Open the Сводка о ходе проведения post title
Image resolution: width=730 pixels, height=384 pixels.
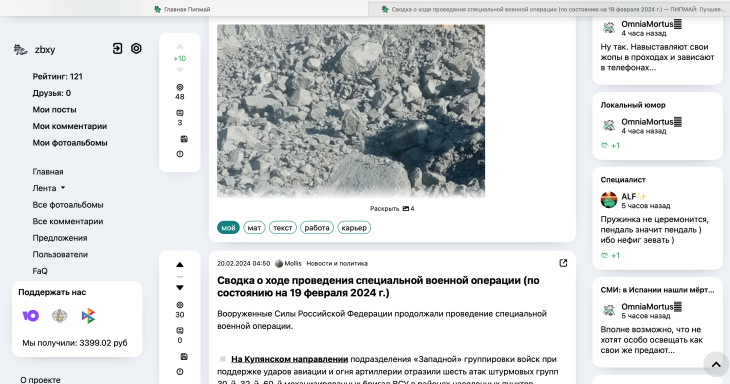[379, 287]
